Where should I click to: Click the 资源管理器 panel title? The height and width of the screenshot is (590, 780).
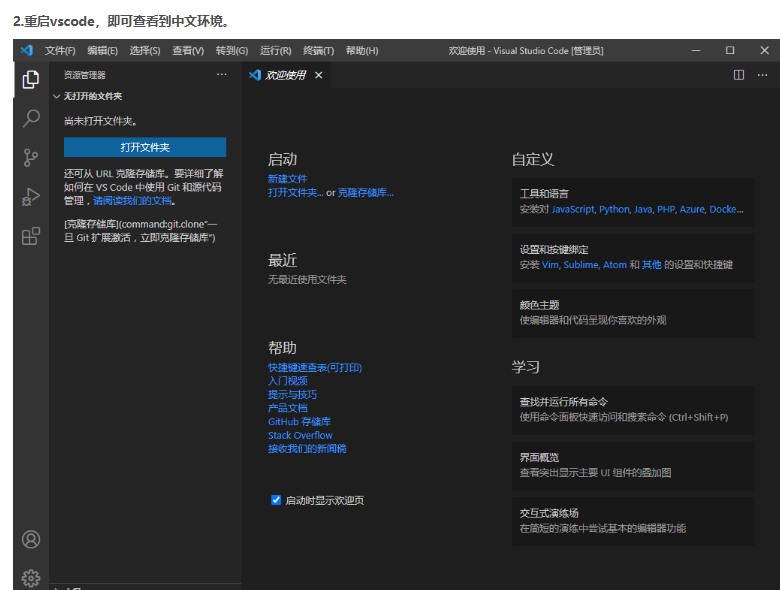click(x=85, y=75)
